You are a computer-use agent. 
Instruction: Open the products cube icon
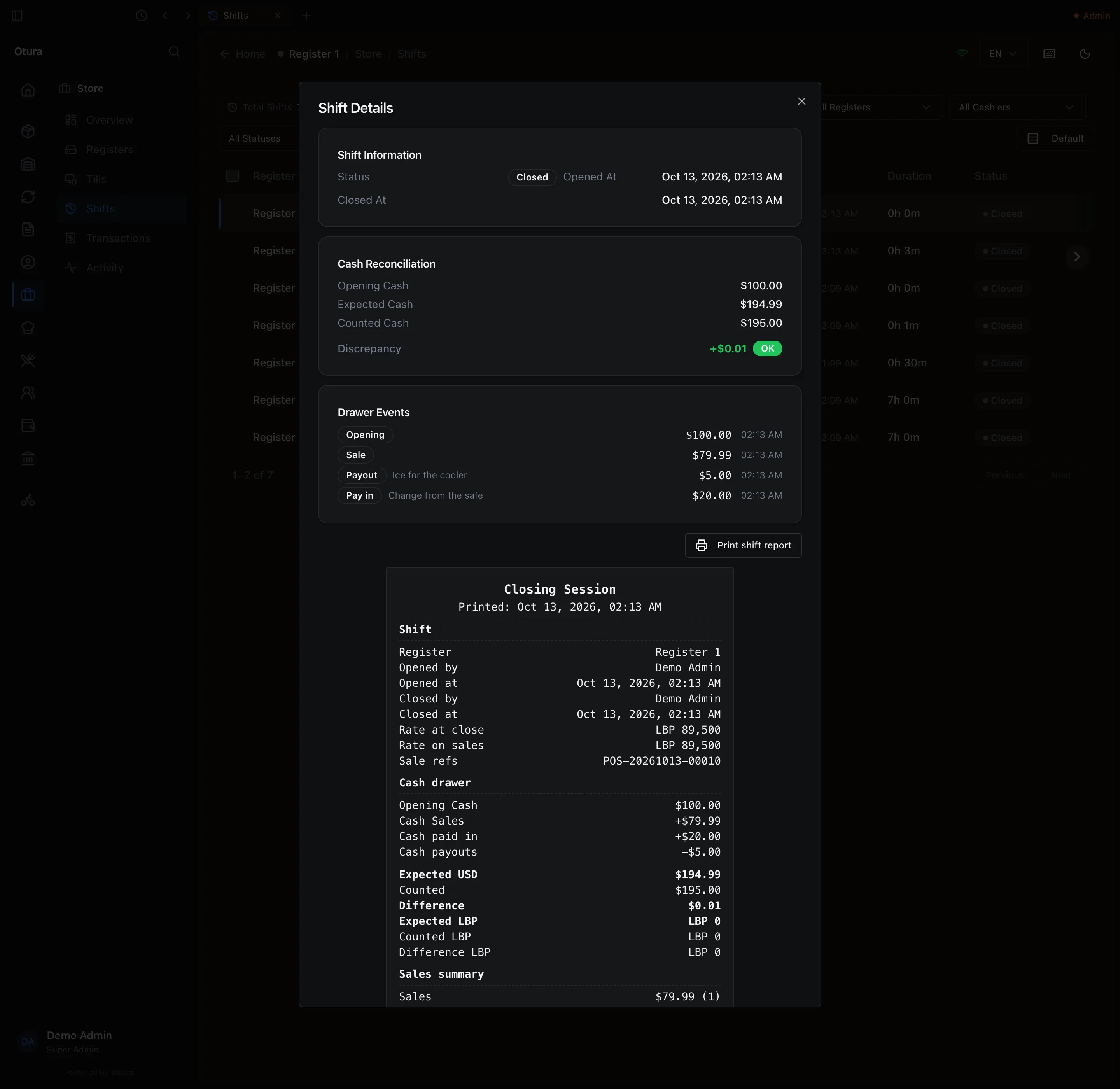coord(28,131)
